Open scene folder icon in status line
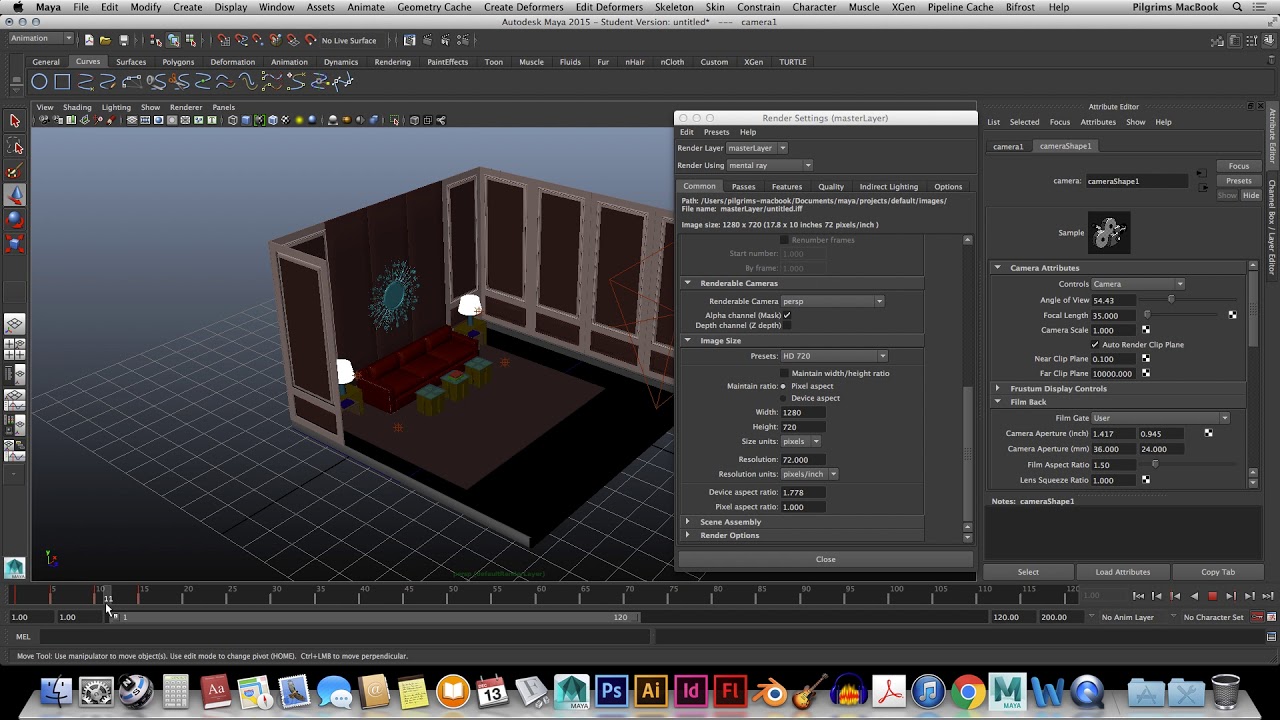The height and width of the screenshot is (720, 1280). pos(105,40)
